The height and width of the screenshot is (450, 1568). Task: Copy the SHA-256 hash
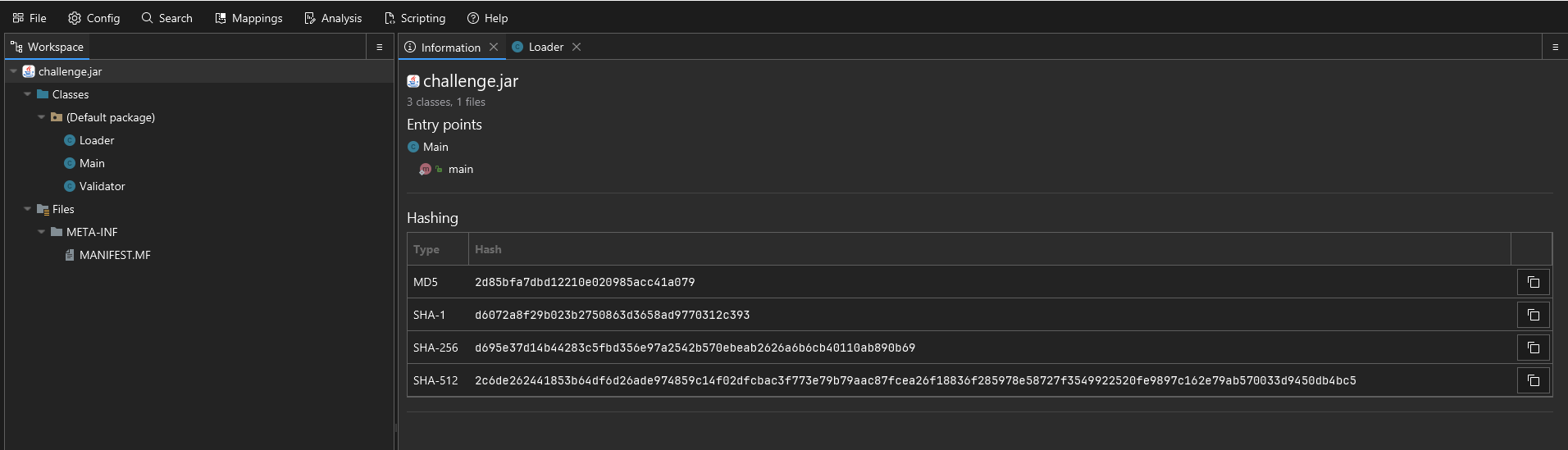point(1533,348)
